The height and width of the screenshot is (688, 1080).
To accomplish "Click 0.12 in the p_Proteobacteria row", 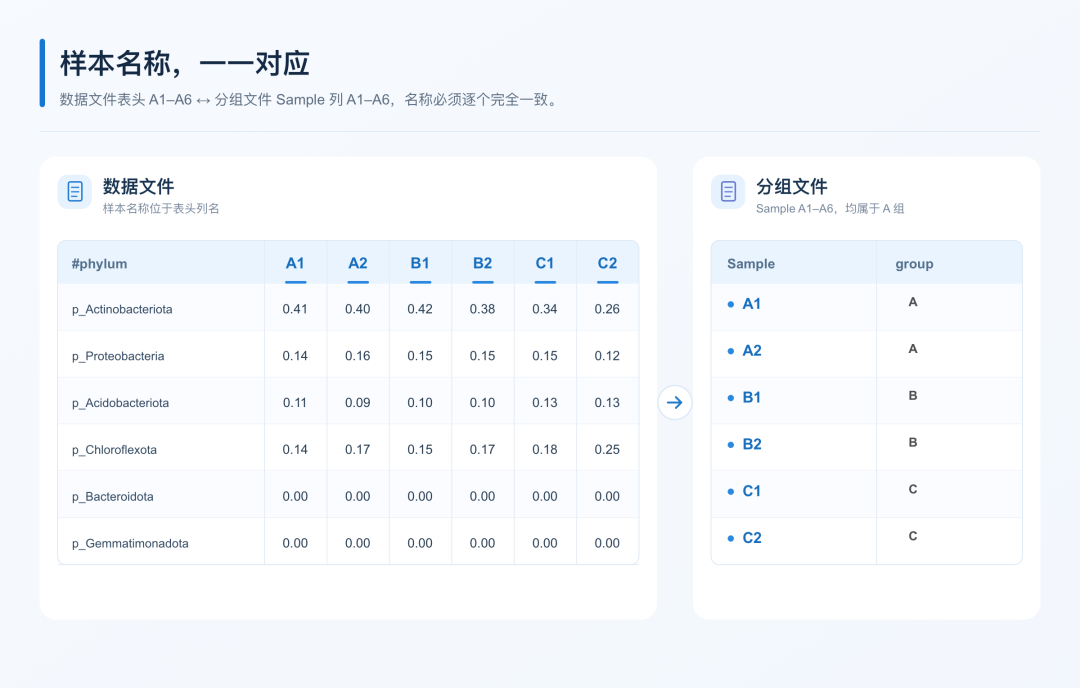I will (608, 356).
